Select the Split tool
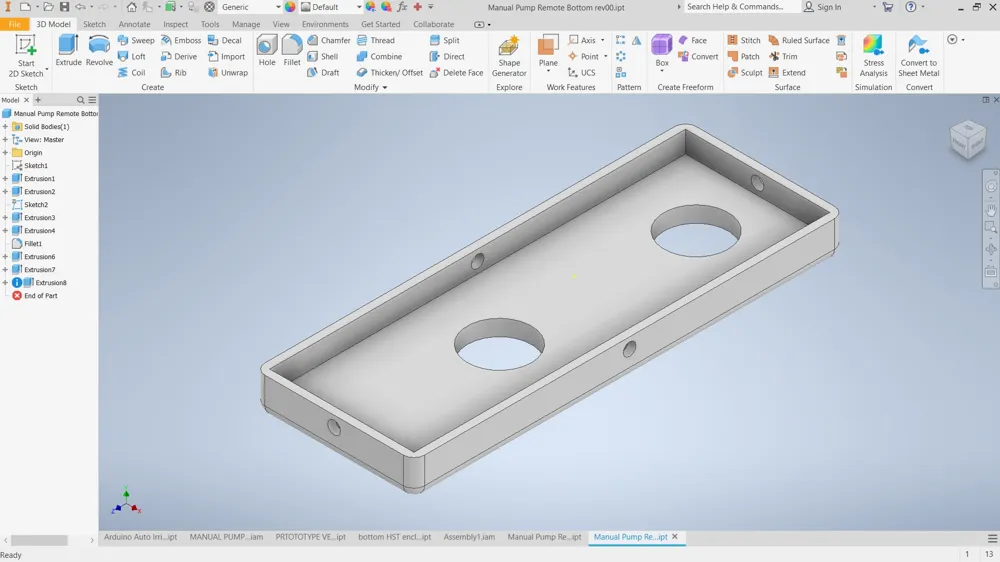Image resolution: width=1000 pixels, height=562 pixels. coord(445,40)
